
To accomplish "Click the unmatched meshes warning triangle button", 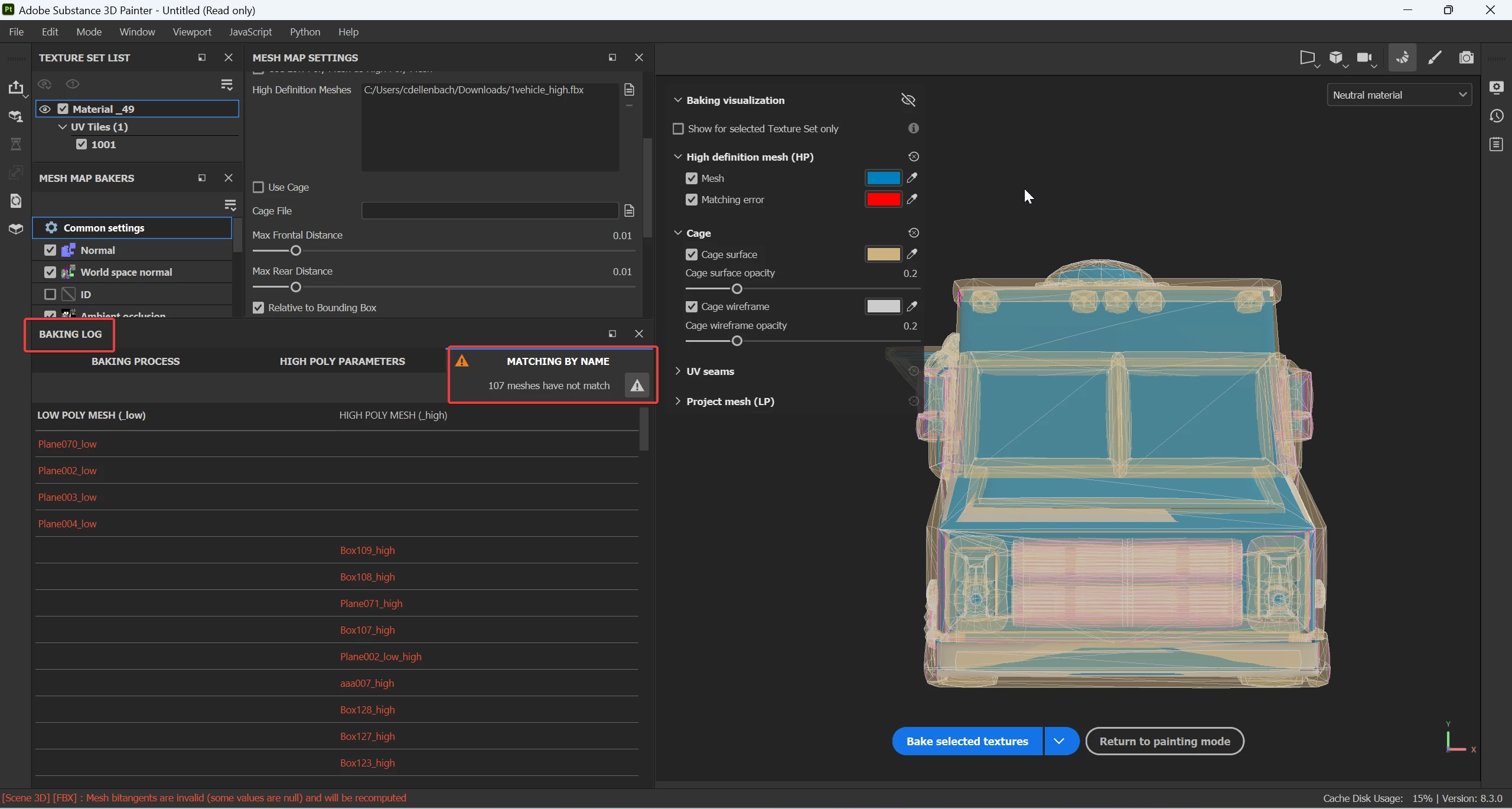I will [x=637, y=386].
